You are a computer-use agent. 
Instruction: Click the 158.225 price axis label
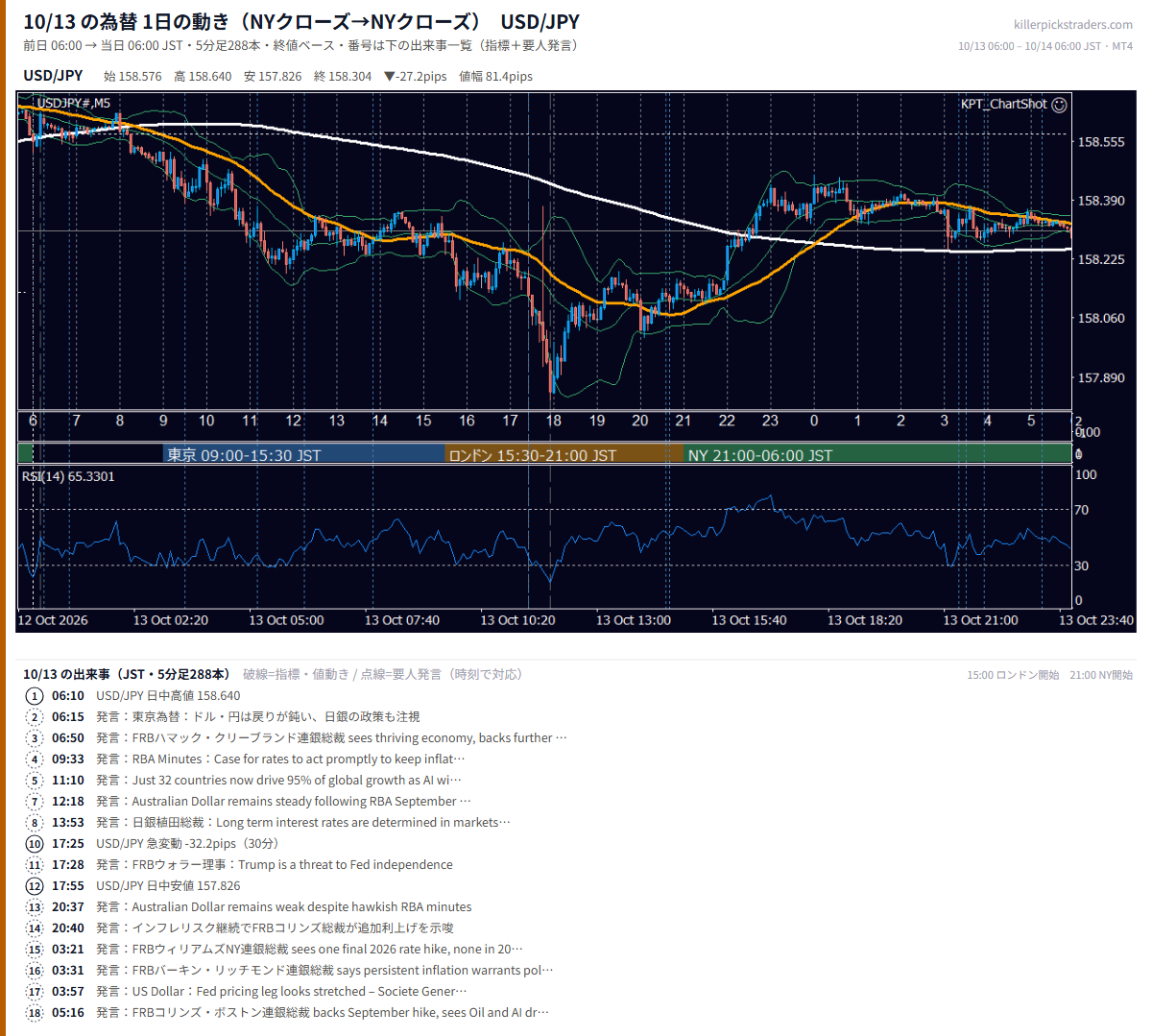1101,259
